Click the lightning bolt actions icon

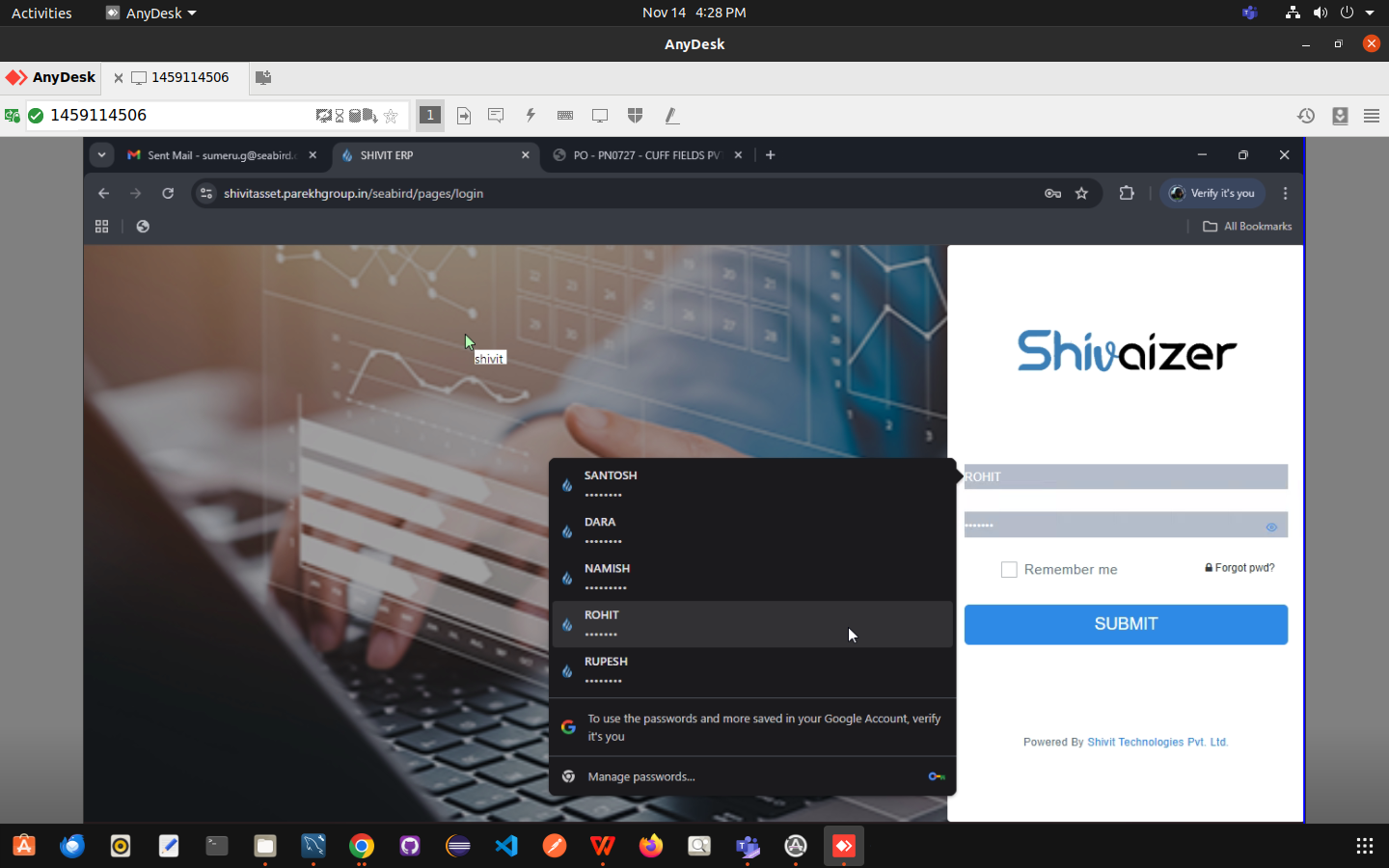531,116
